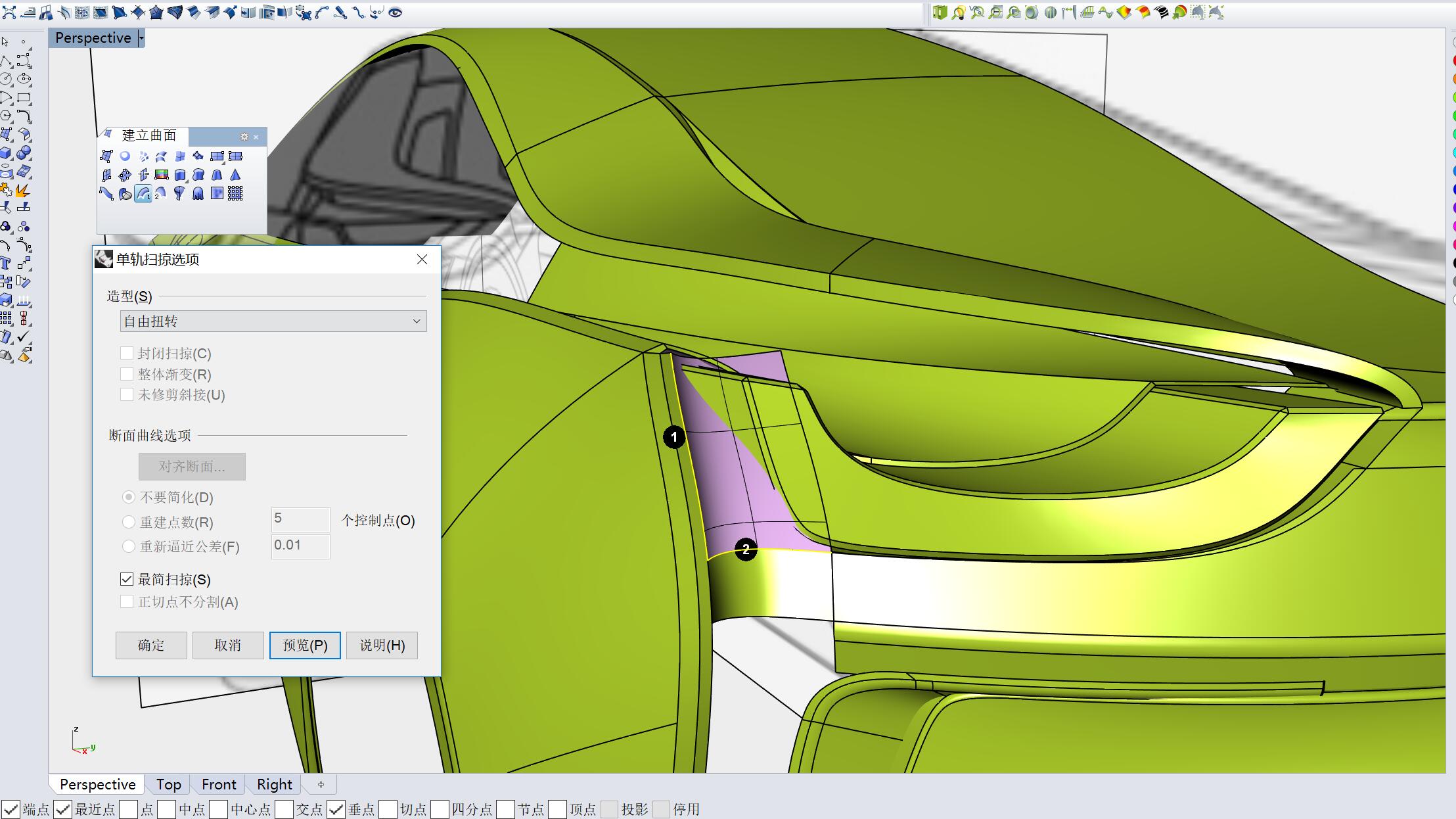This screenshot has height=819, width=1456.
Task: Uncheck the 最简扫掠(S) checkbox
Action: click(x=127, y=579)
